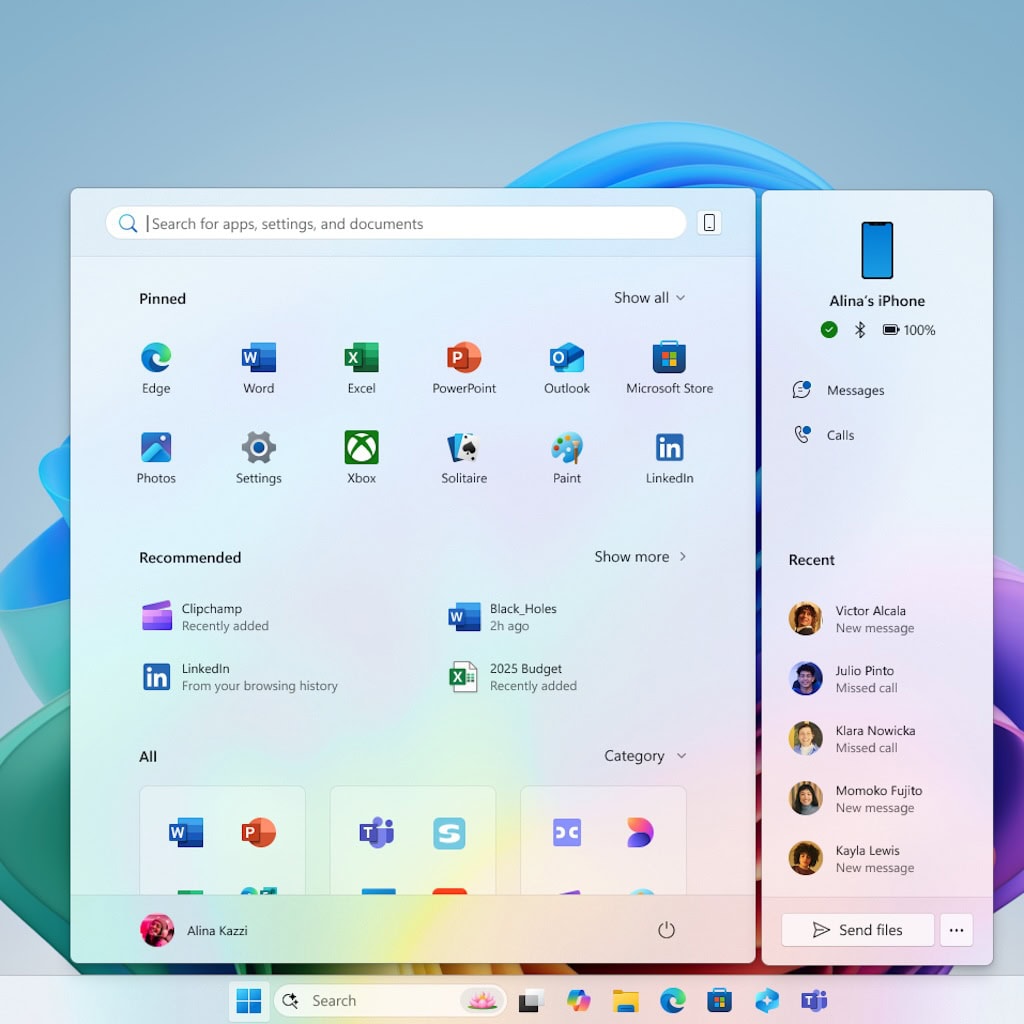
Task: Toggle the phone panel button beside search
Action: tap(709, 223)
